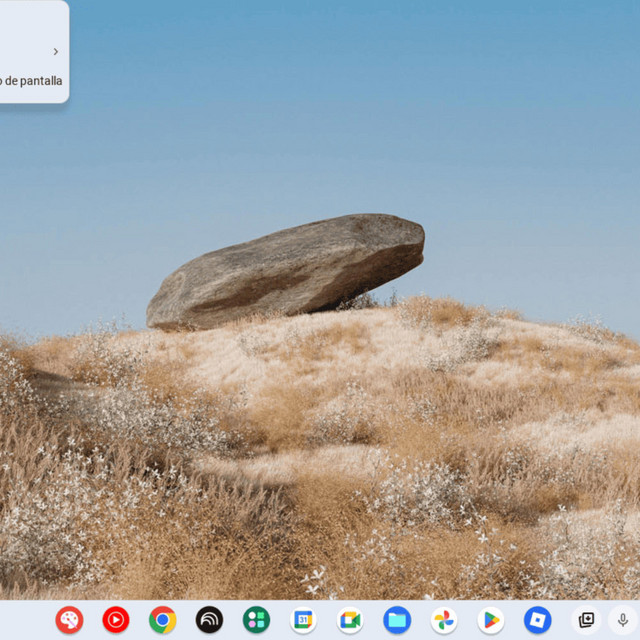640x640 pixels.
Task: Launch Roblox from the shelf
Action: [538, 620]
